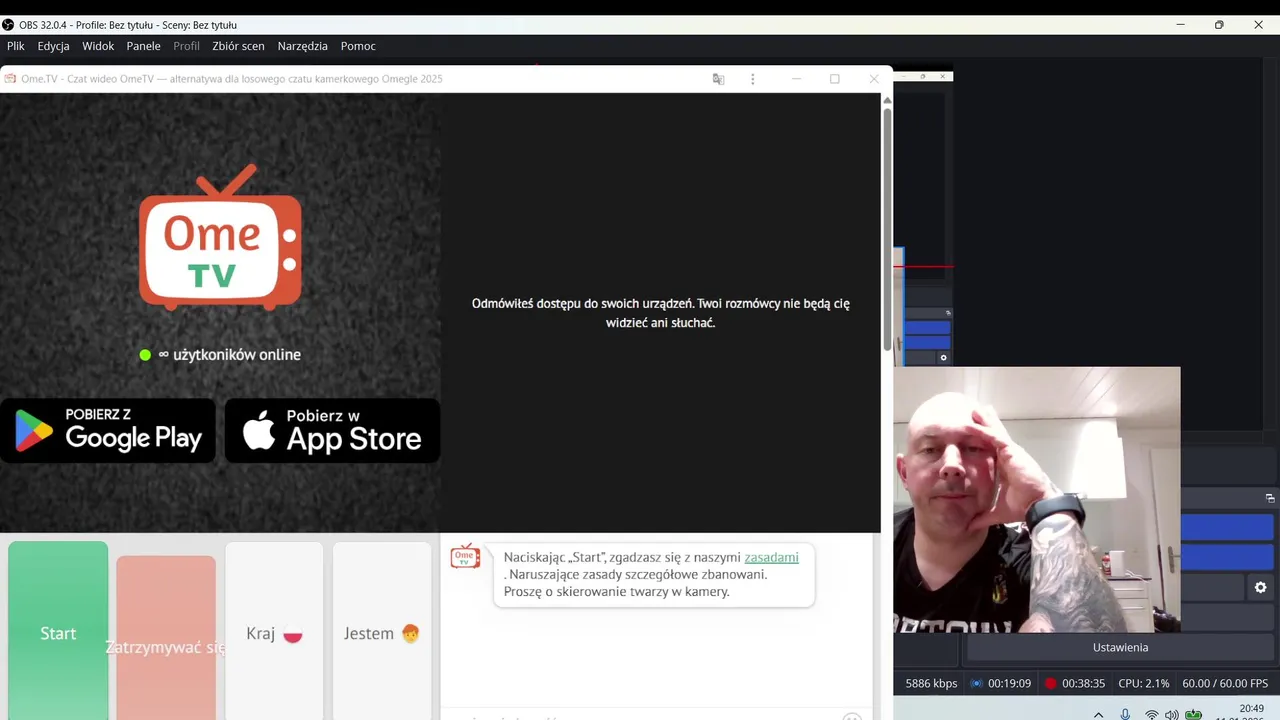Click the translate page icon in OmeTV window
Screen dimensions: 1280x720
tap(718, 79)
